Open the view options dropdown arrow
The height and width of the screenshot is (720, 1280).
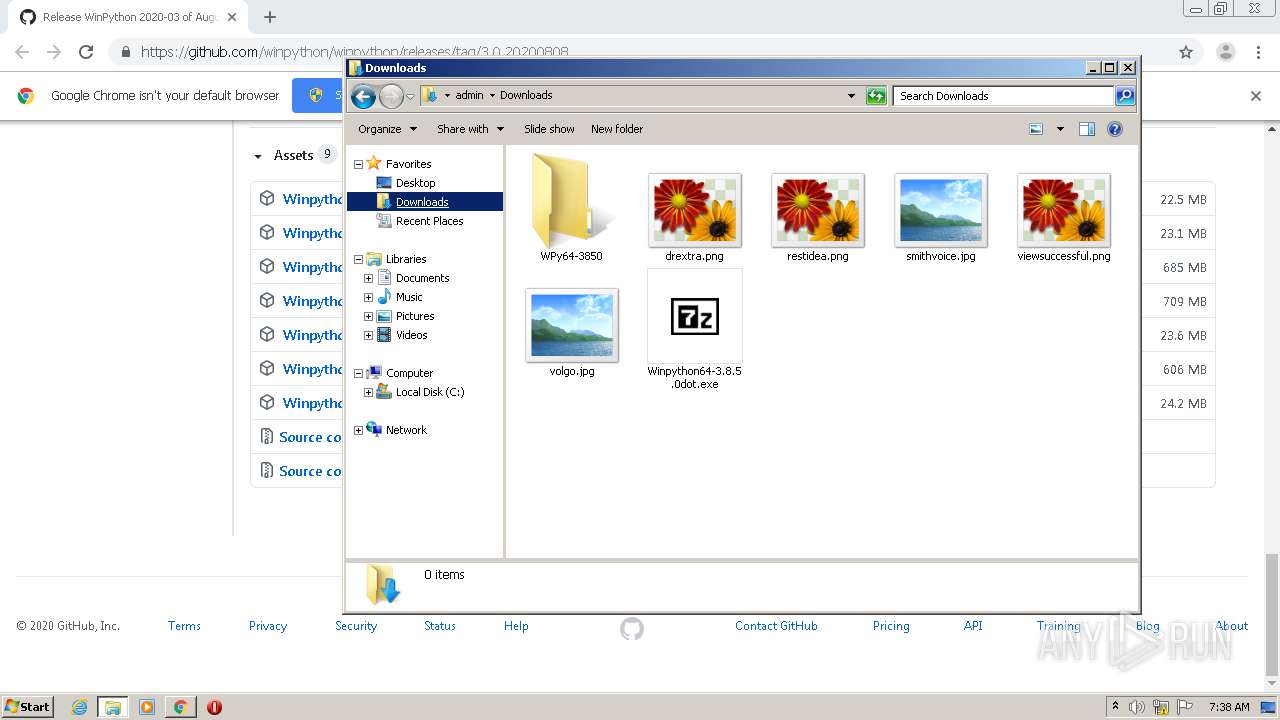[1060, 129]
